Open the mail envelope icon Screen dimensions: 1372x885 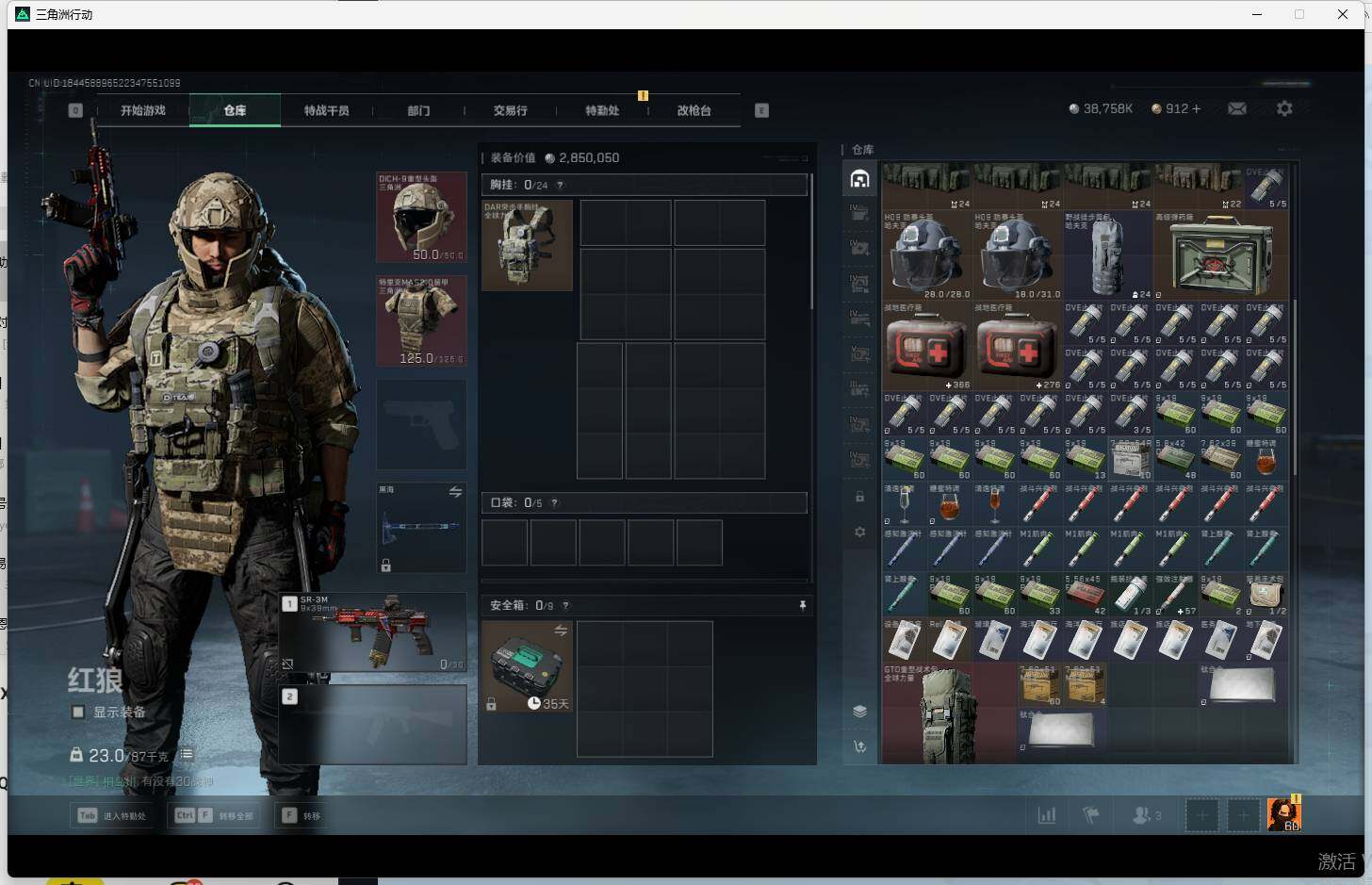(1237, 109)
